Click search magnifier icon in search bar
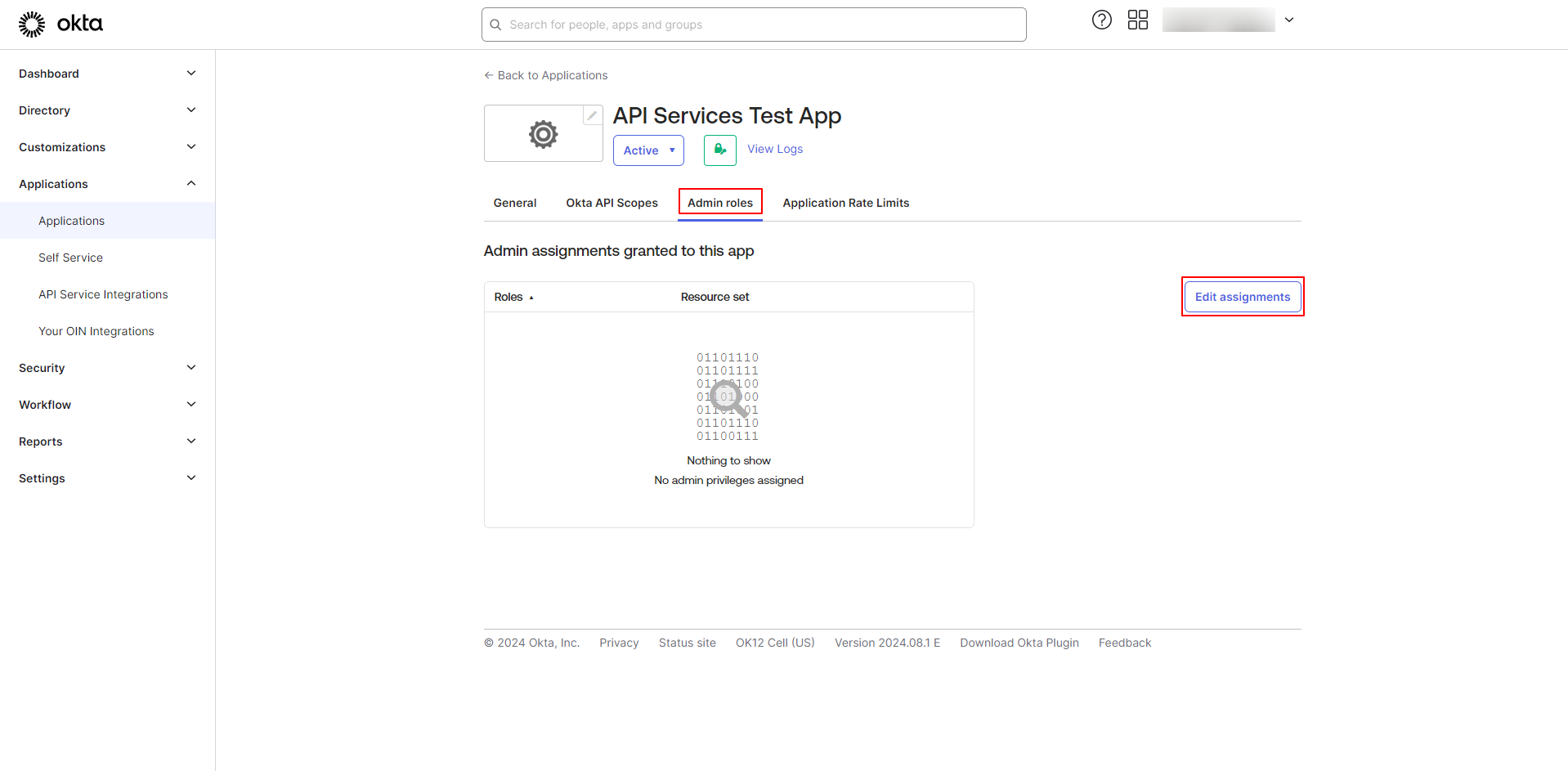1568x771 pixels. point(495,25)
